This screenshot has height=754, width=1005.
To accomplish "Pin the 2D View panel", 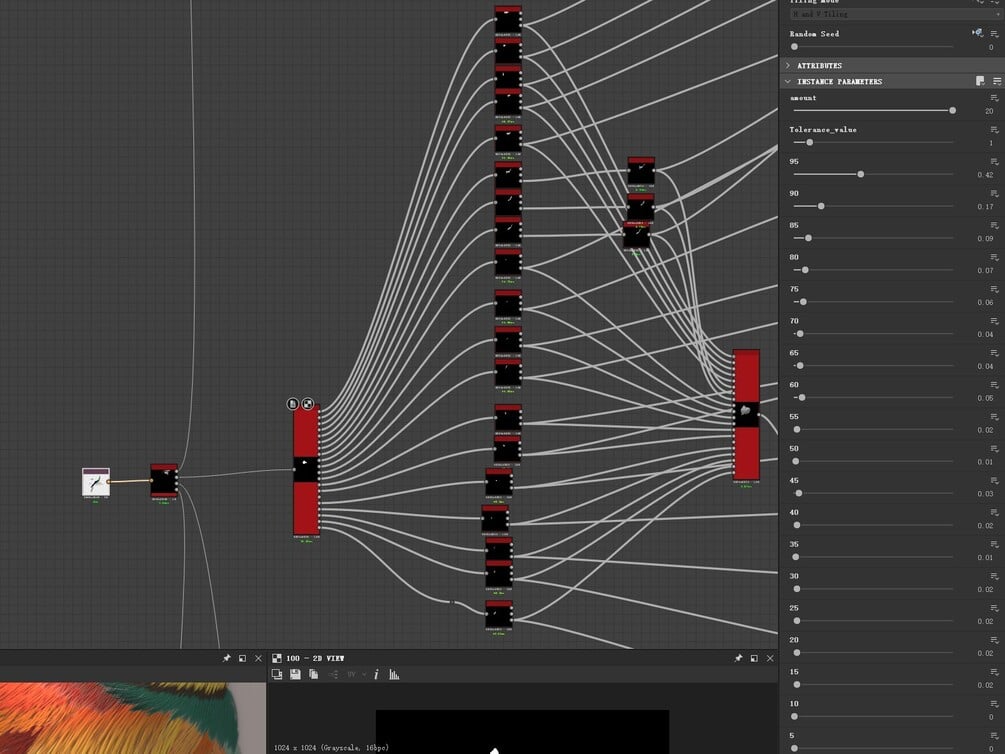I will click(738, 658).
